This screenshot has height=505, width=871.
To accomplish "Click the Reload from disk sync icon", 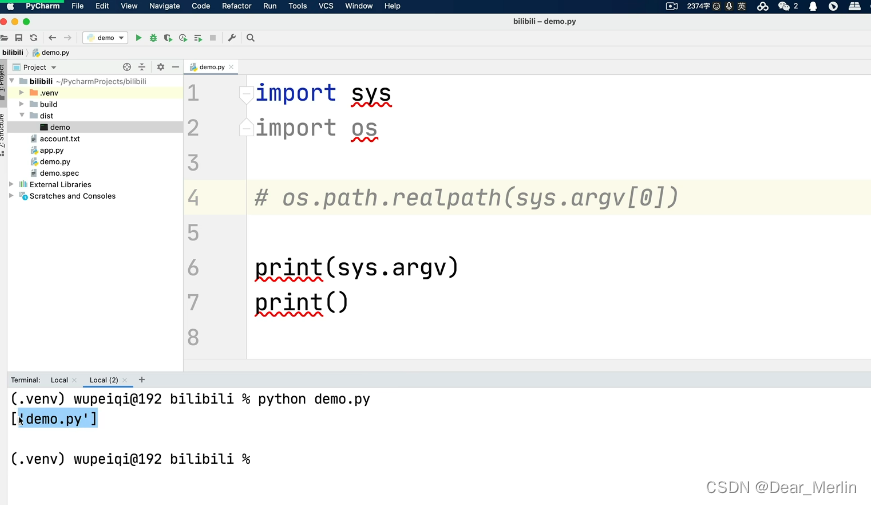I will click(34, 38).
